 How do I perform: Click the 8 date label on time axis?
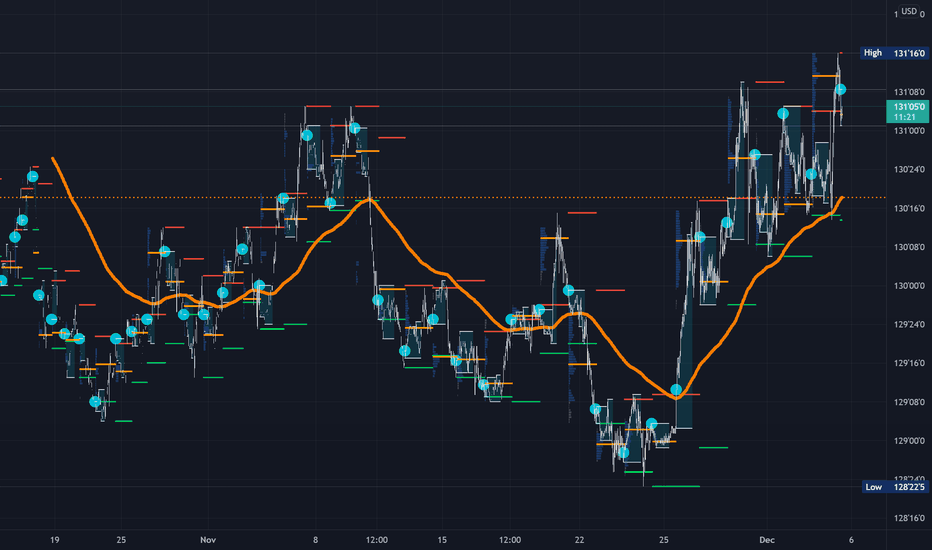[x=316, y=540]
